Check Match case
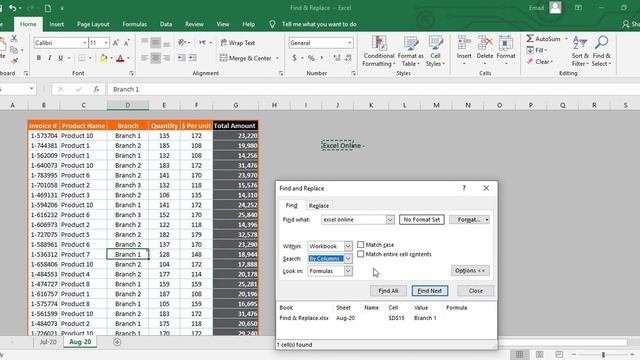Viewport: 640px width, 360px height. click(360, 244)
